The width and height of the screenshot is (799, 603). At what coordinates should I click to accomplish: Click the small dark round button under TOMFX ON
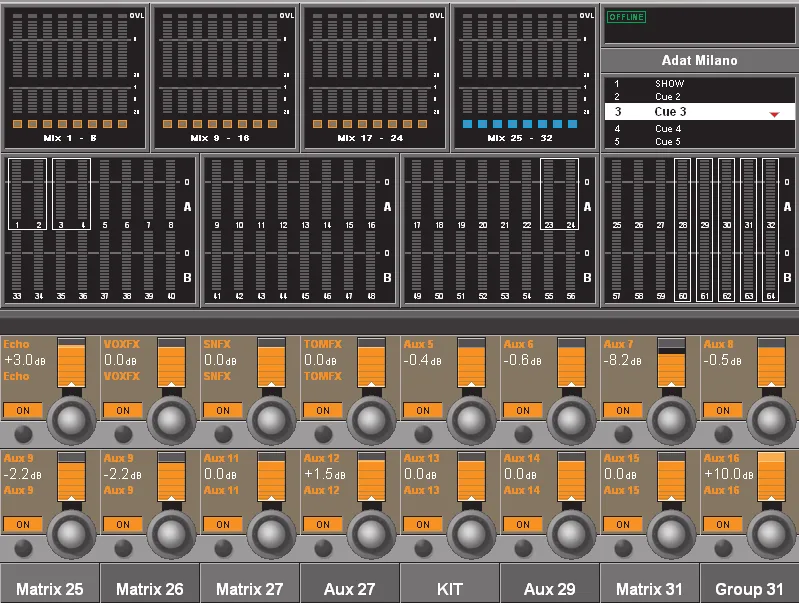pos(323,434)
